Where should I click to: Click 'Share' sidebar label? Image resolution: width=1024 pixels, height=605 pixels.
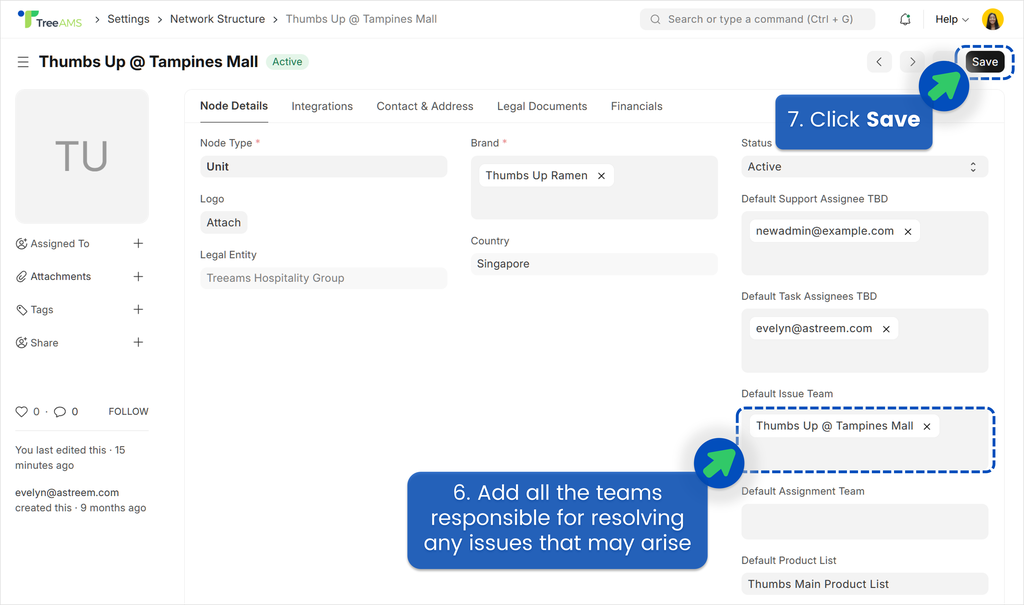click(44, 342)
